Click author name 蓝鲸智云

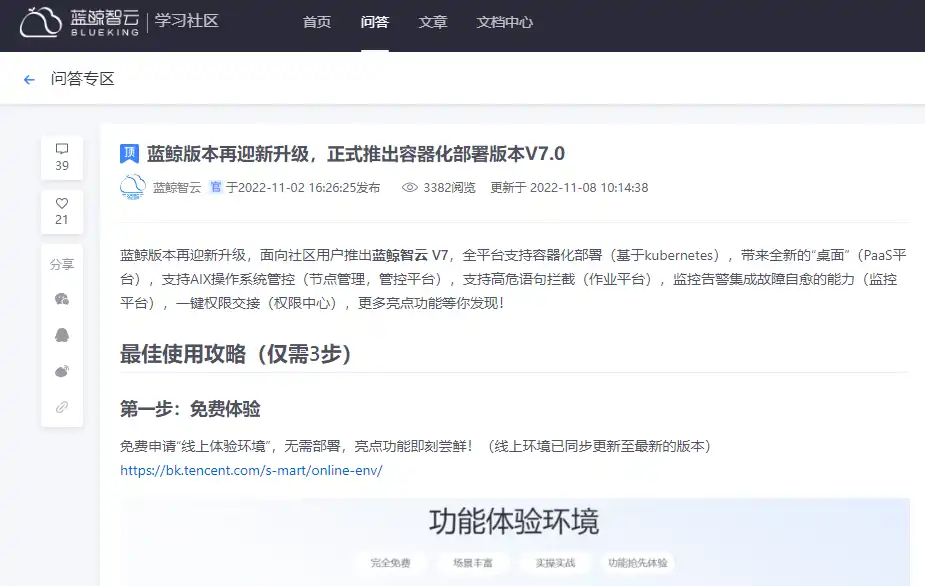pos(177,188)
